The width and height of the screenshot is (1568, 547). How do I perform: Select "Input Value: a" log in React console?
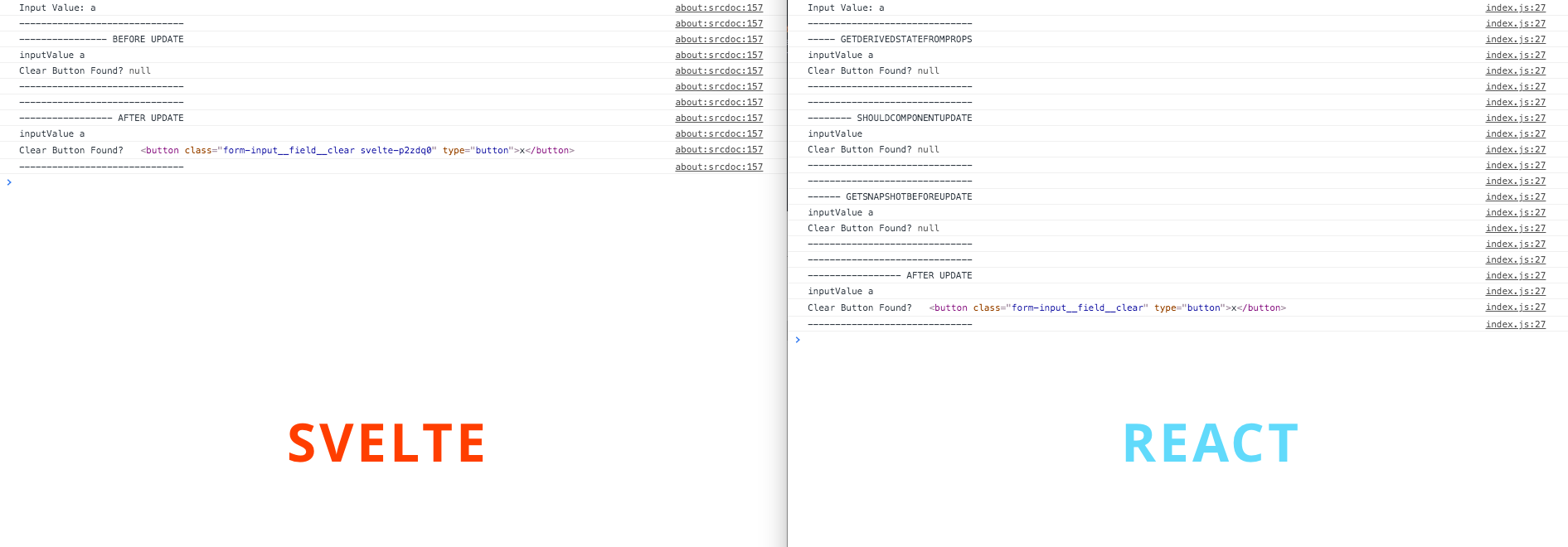coord(846,7)
